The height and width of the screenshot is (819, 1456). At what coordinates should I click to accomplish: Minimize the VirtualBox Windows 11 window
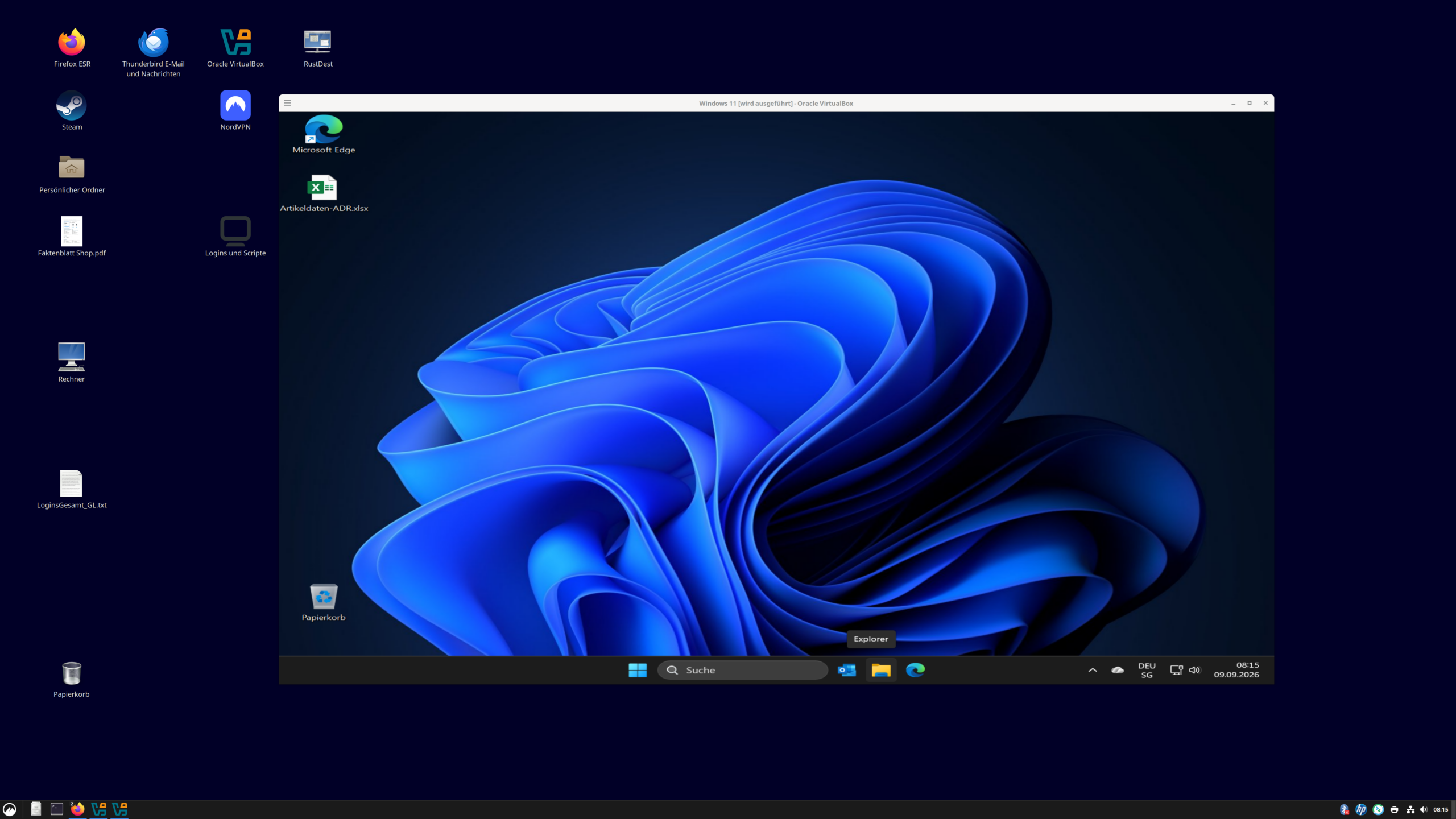[x=1233, y=103]
